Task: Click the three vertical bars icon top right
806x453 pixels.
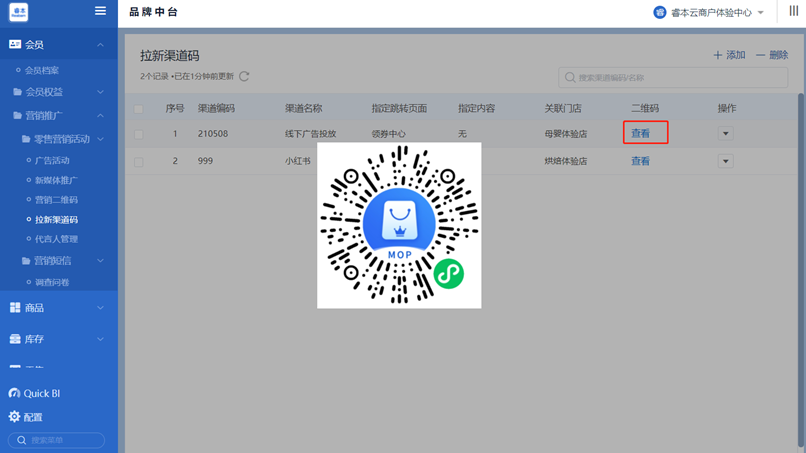Action: [x=794, y=11]
